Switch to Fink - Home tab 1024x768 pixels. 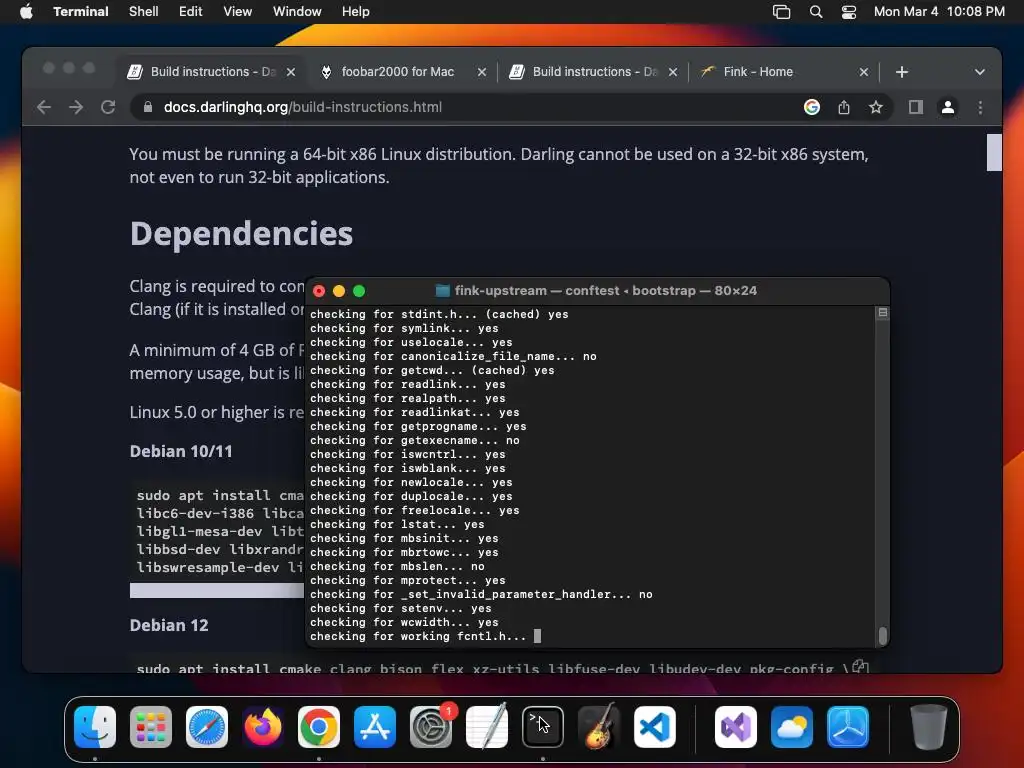[771, 72]
